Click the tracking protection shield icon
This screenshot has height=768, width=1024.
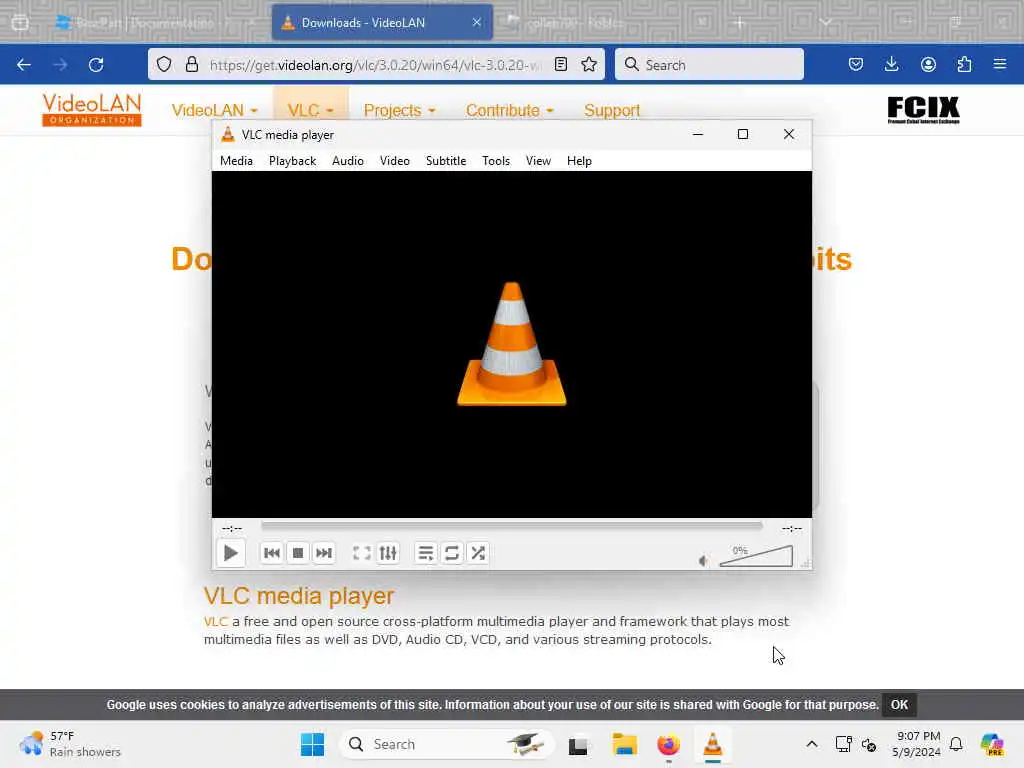click(164, 64)
